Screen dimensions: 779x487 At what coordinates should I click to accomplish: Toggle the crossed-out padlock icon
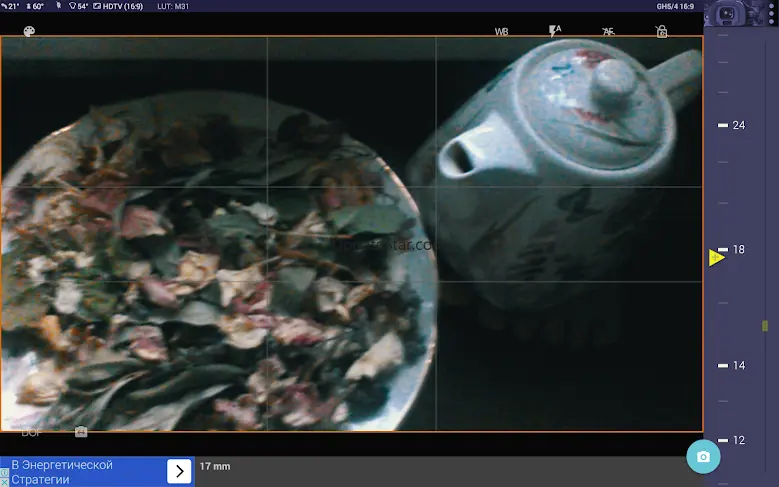click(x=661, y=31)
